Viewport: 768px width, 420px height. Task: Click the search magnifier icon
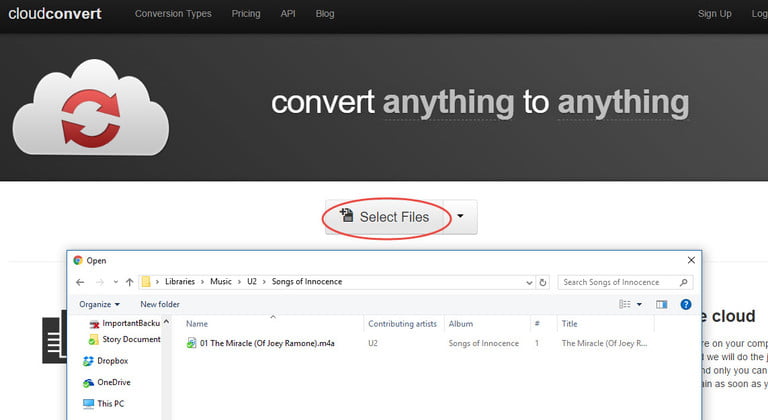[684, 282]
